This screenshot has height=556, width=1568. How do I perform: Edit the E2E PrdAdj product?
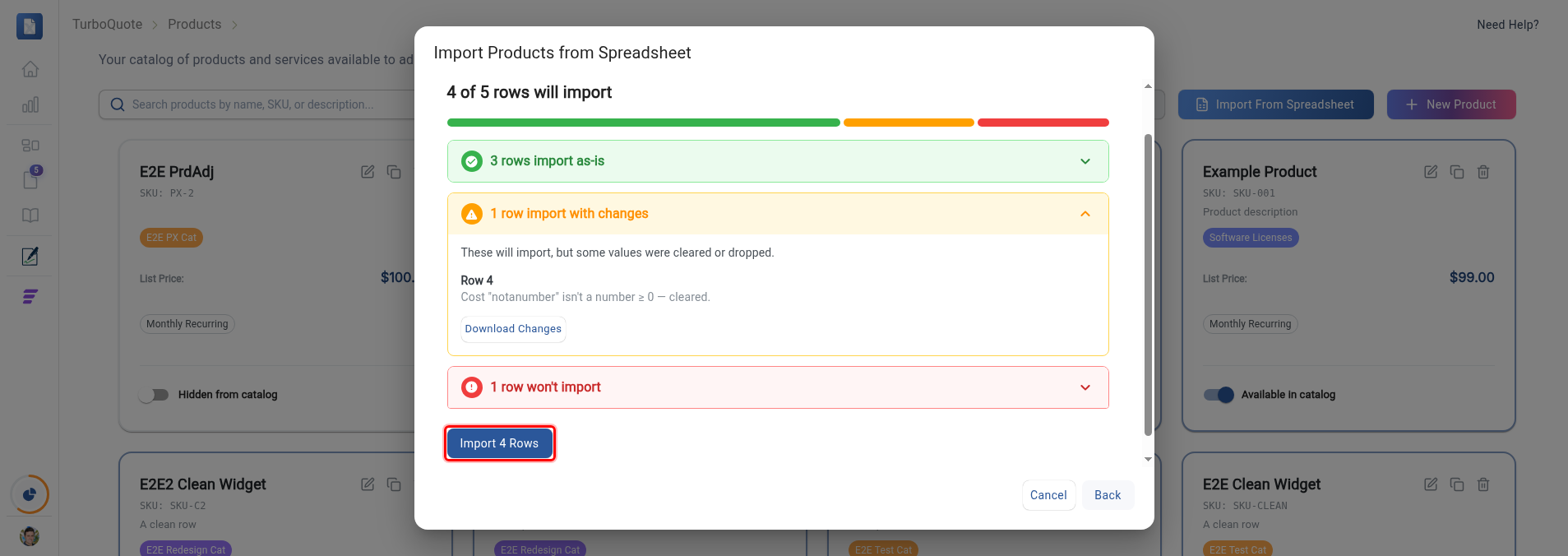368,172
